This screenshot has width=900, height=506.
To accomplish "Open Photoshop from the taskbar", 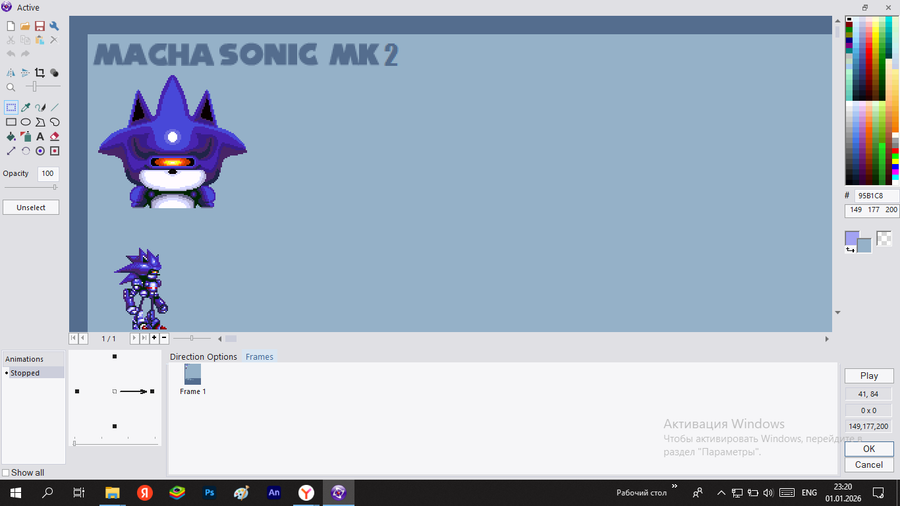I will tap(210, 492).
